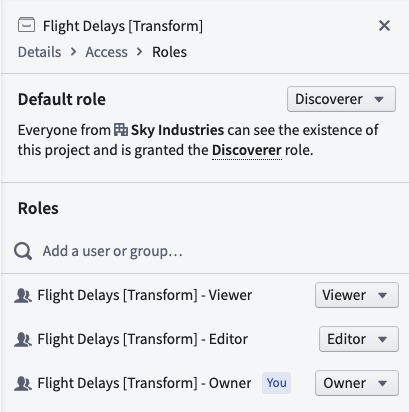Go to the Details breadcrumb
Screen dimensions: 409x412
tap(40, 52)
